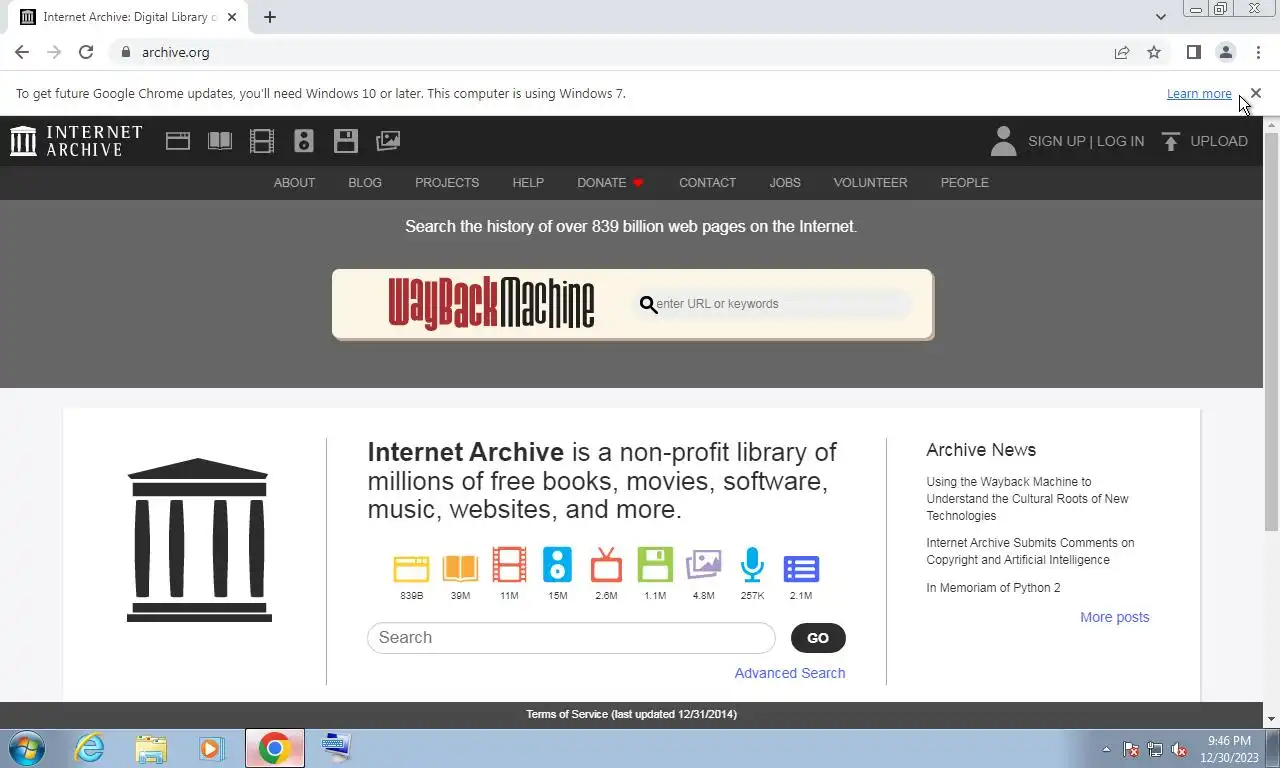Expand the Chrome tab search dropdown arrow
The width and height of the screenshot is (1280, 768).
click(x=1160, y=17)
